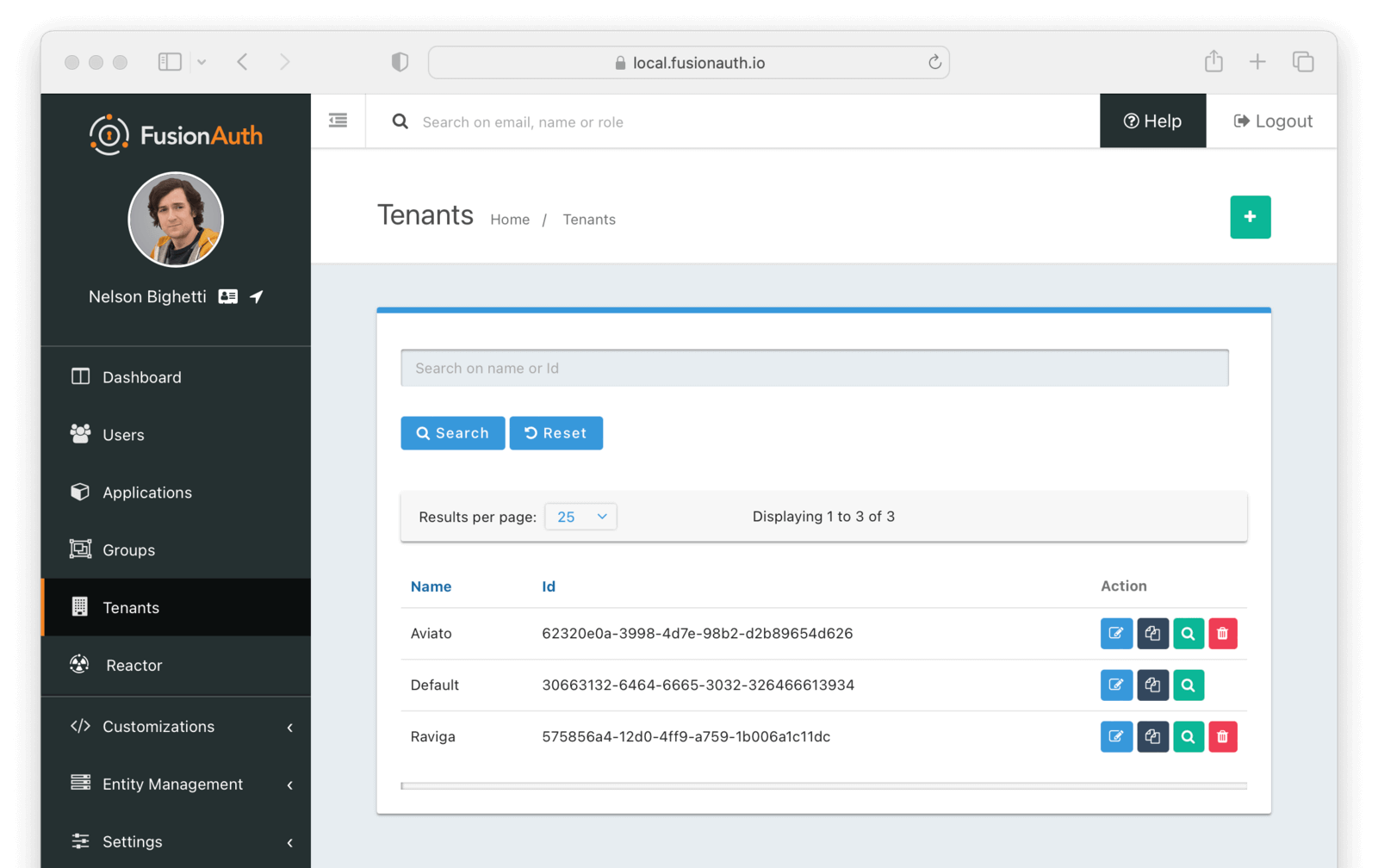Click the Aviato tenant name

pyautogui.click(x=431, y=634)
